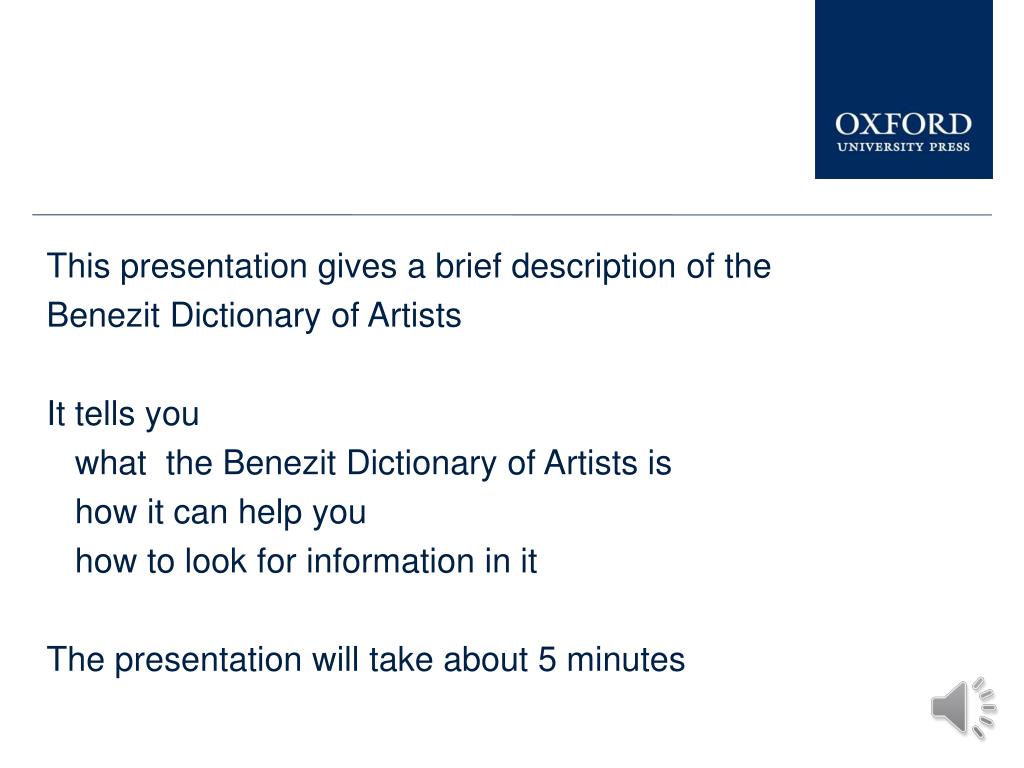
Task: Click 'how to look for information in it'
Action: tap(306, 561)
